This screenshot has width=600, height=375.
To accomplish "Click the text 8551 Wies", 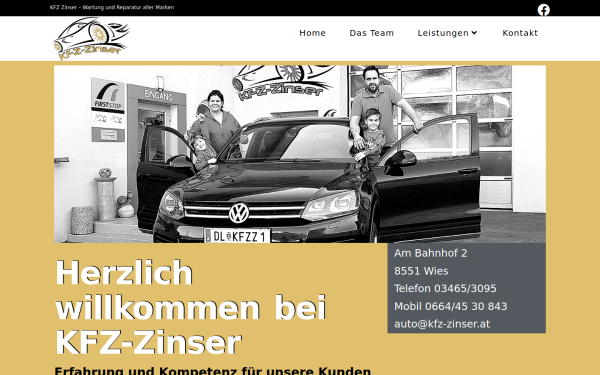I will (421, 271).
